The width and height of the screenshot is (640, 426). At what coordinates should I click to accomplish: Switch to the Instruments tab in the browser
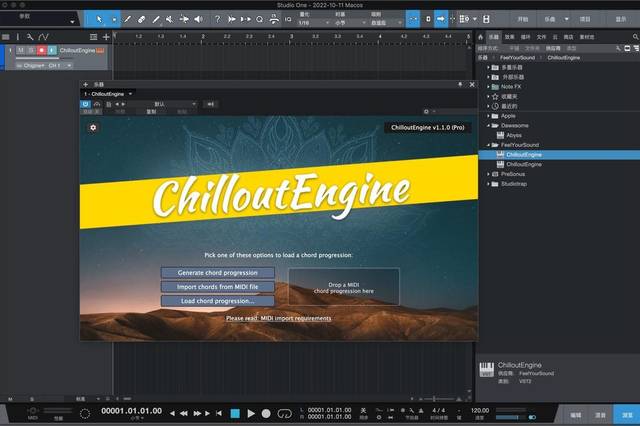point(494,37)
